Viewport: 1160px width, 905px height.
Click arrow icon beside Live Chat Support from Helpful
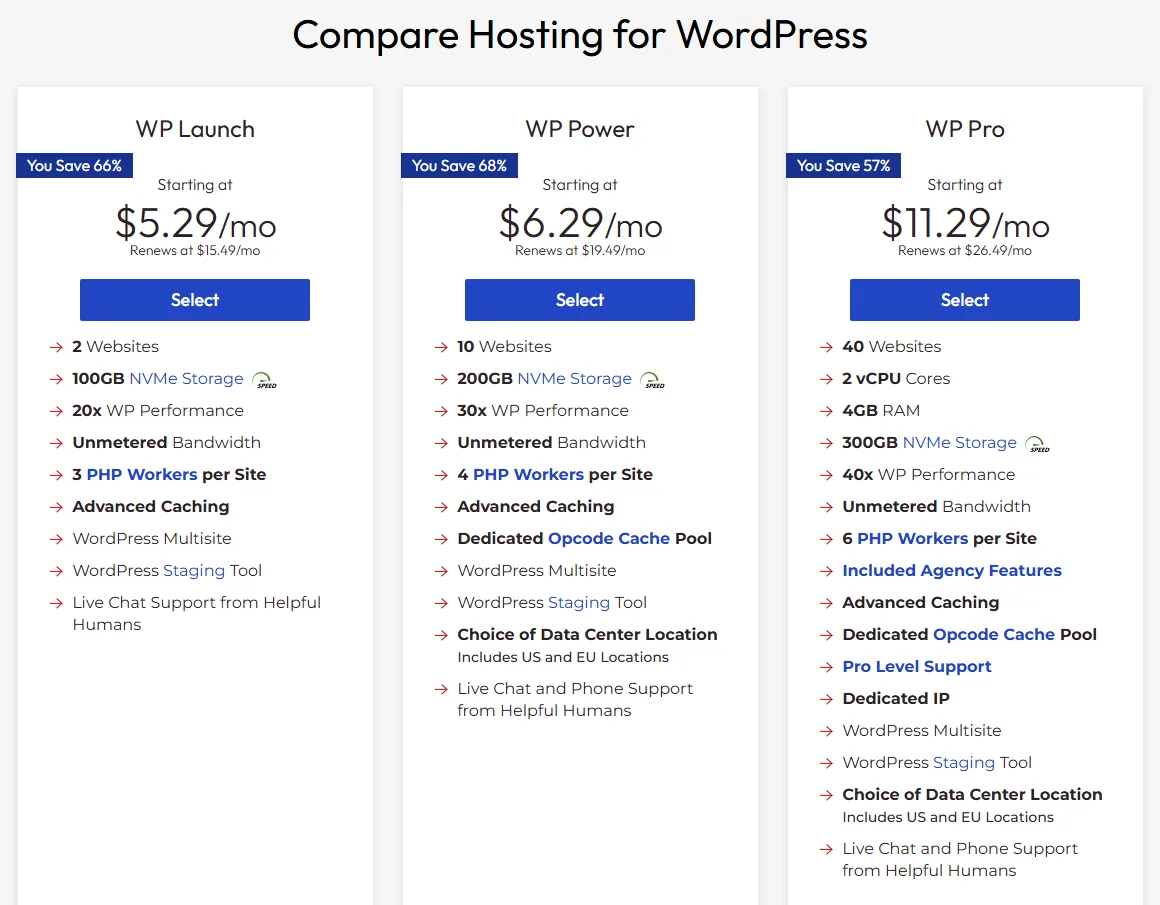pyautogui.click(x=56, y=603)
